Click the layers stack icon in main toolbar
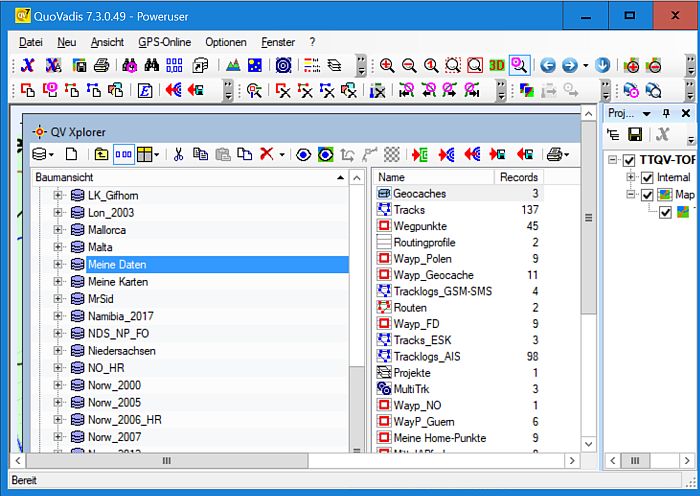 pyautogui.click(x=334, y=66)
